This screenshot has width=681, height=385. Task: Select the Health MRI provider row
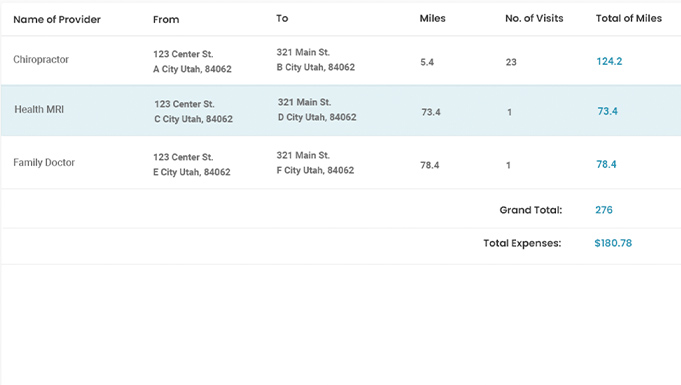340,110
